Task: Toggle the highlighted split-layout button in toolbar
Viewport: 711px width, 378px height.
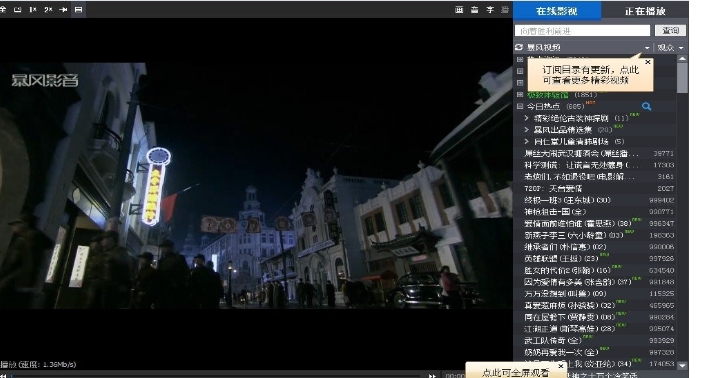Action: point(78,10)
